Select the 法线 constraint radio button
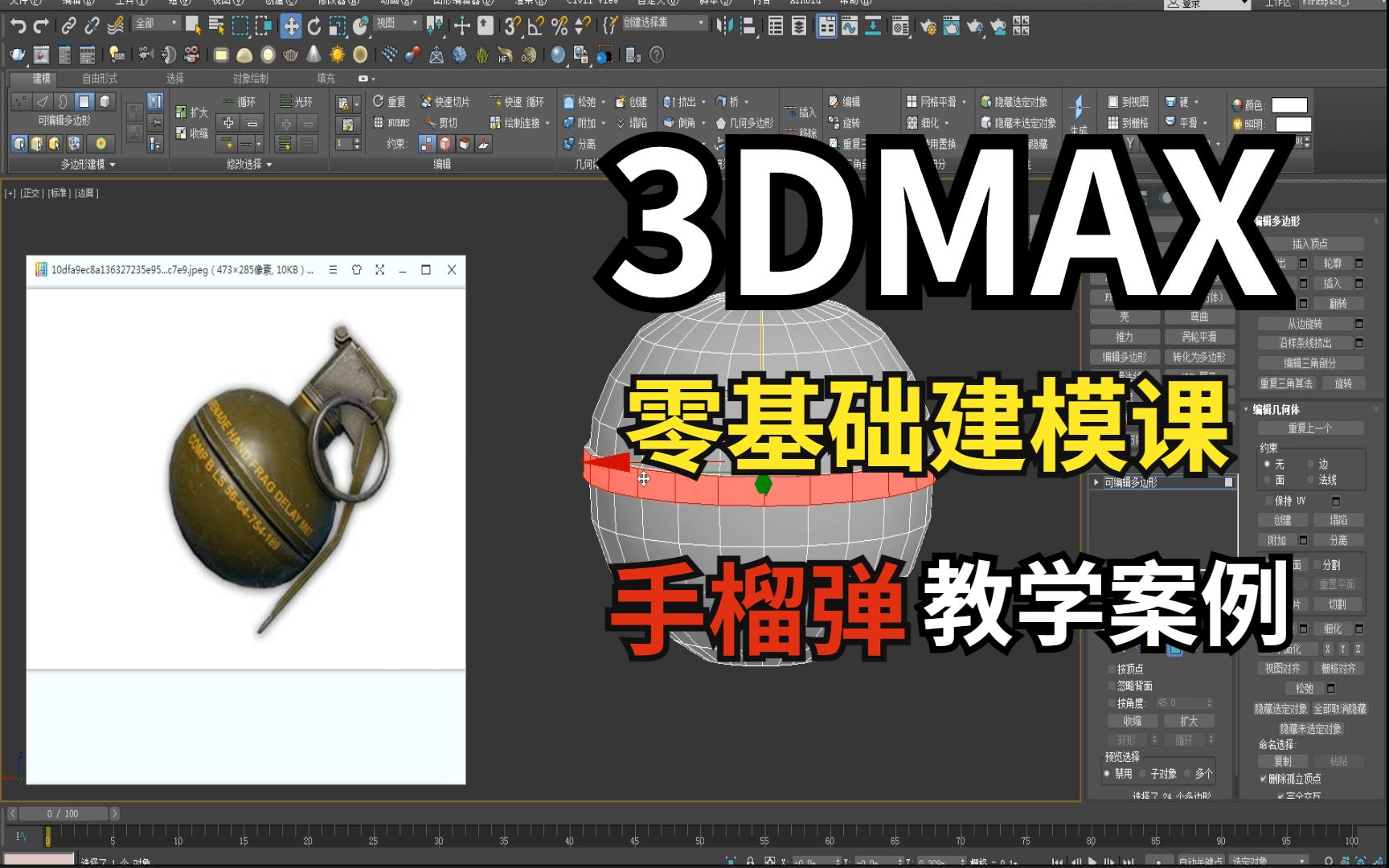The height and width of the screenshot is (868, 1389). tap(1311, 480)
